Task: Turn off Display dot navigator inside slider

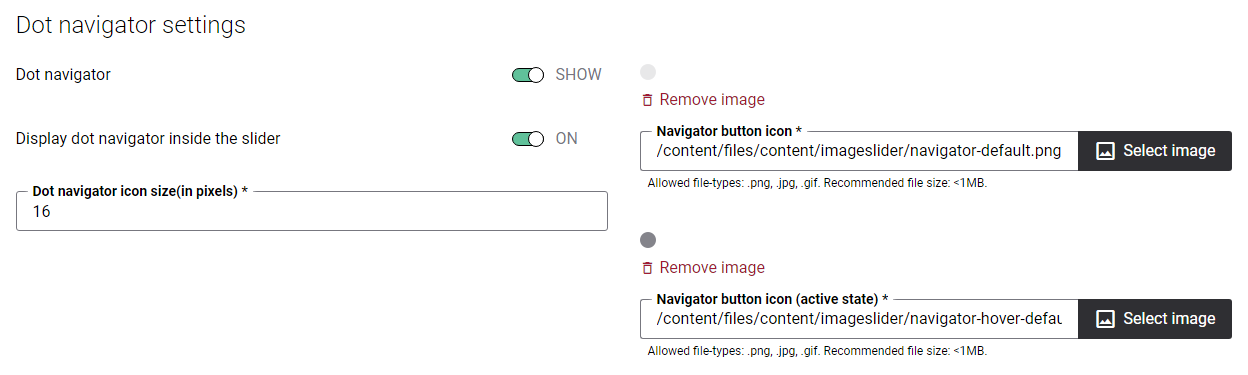Action: [x=528, y=139]
